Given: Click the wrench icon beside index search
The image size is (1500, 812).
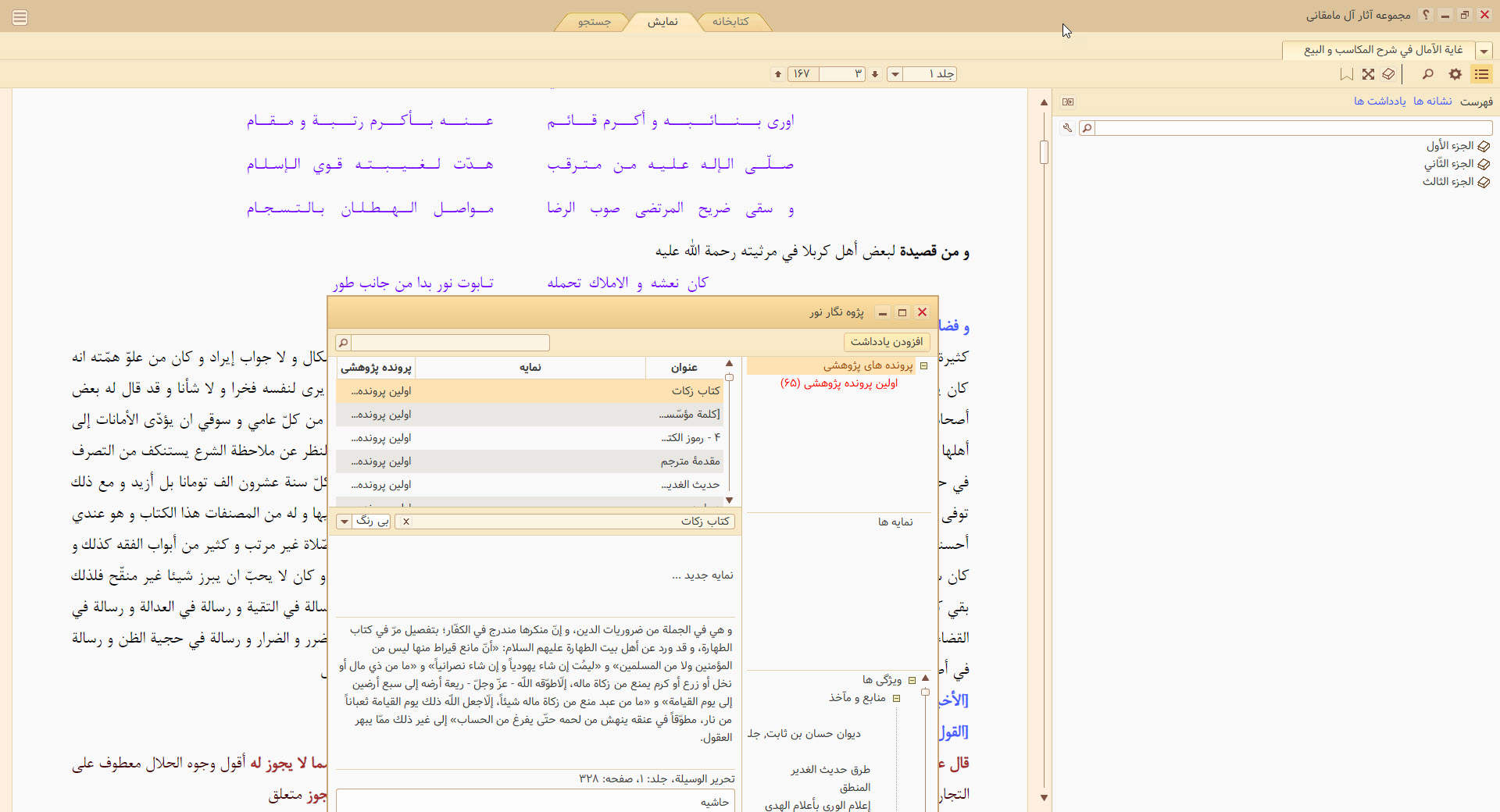Looking at the screenshot, I should click(x=1066, y=127).
